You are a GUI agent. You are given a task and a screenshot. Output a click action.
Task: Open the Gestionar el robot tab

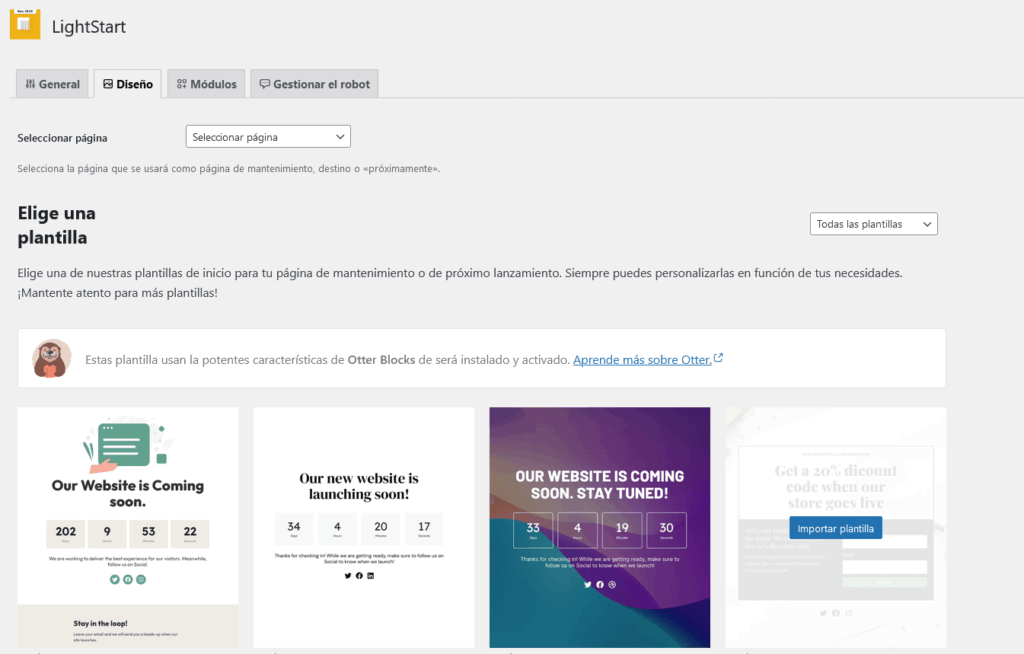pos(314,83)
